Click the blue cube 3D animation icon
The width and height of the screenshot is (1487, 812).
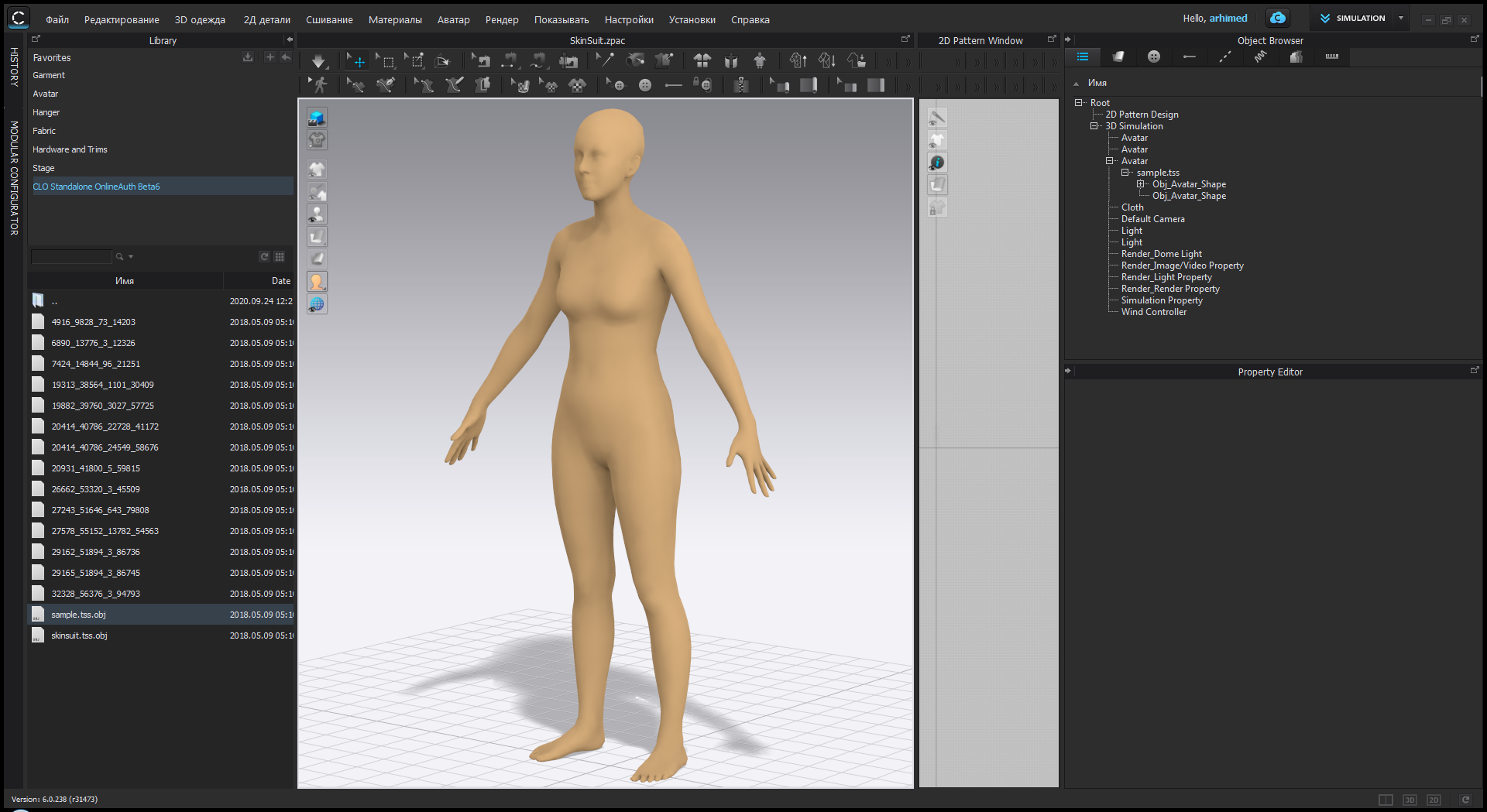click(x=317, y=118)
